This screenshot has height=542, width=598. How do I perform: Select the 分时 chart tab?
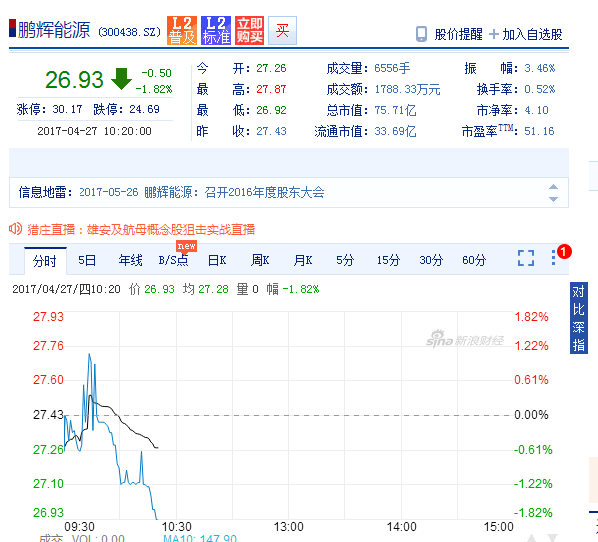[x=45, y=261]
